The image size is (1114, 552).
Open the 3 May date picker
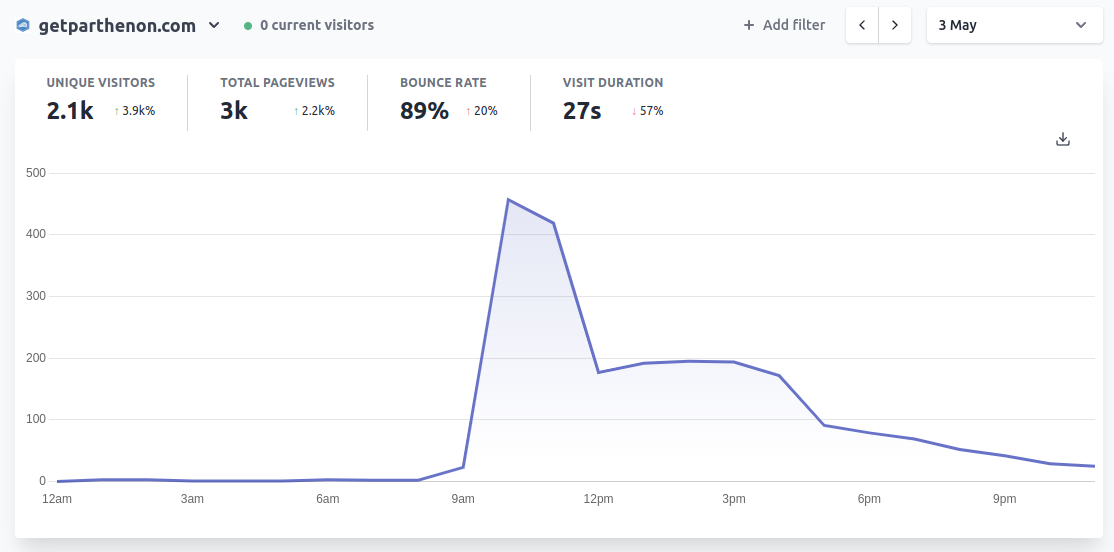tap(1015, 26)
